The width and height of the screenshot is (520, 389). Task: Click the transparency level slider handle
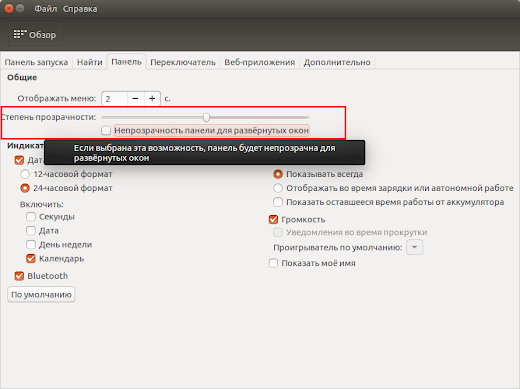pyautogui.click(x=206, y=117)
